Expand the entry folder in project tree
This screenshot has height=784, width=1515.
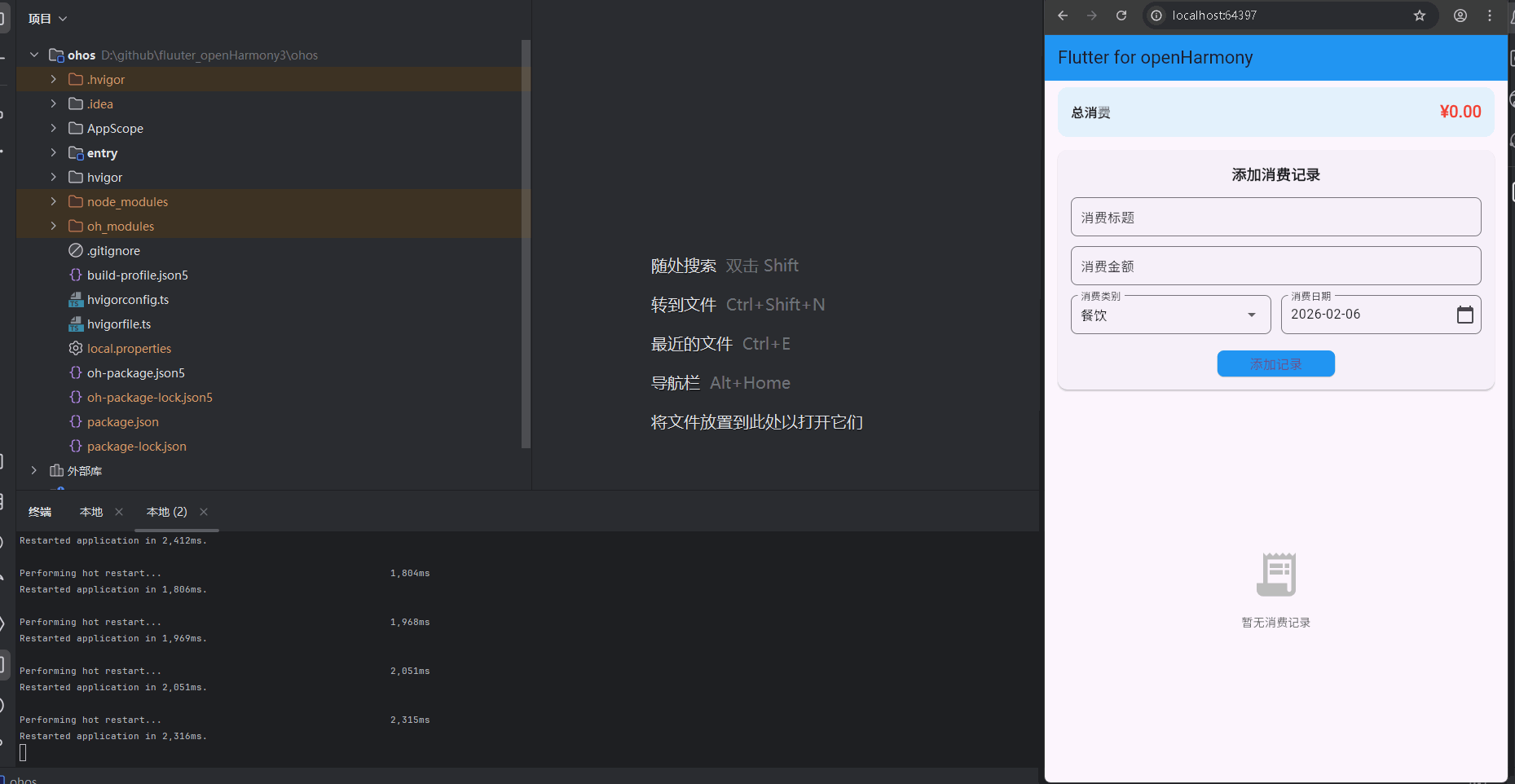click(53, 152)
